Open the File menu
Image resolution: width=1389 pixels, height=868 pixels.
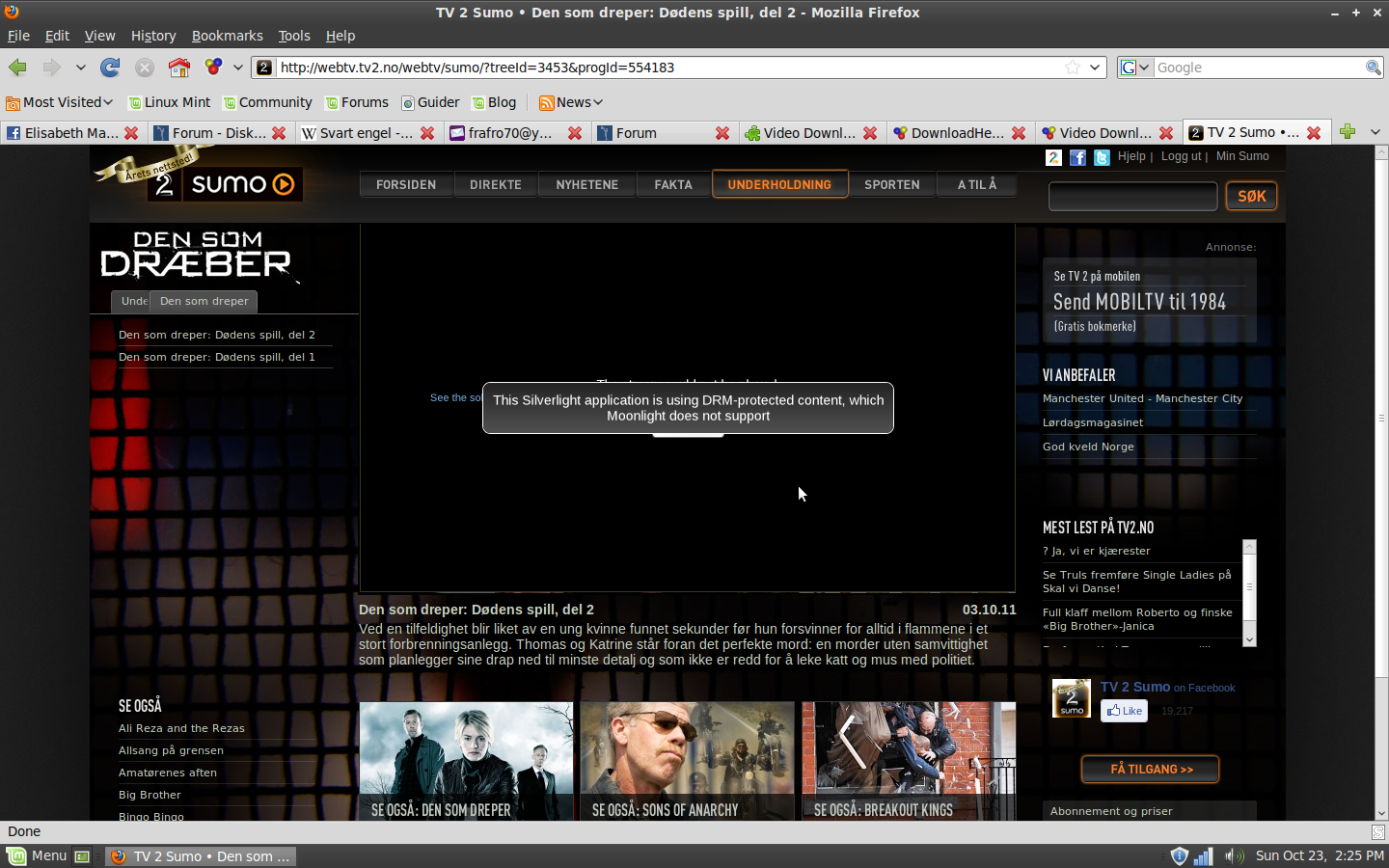pos(18,36)
